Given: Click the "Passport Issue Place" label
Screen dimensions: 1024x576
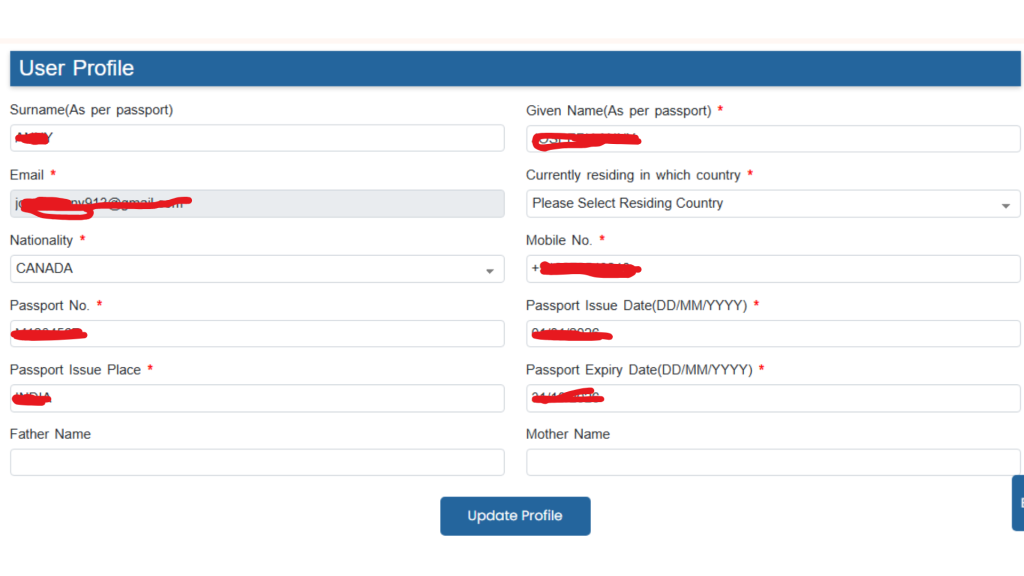Looking at the screenshot, I should pyautogui.click(x=75, y=370).
